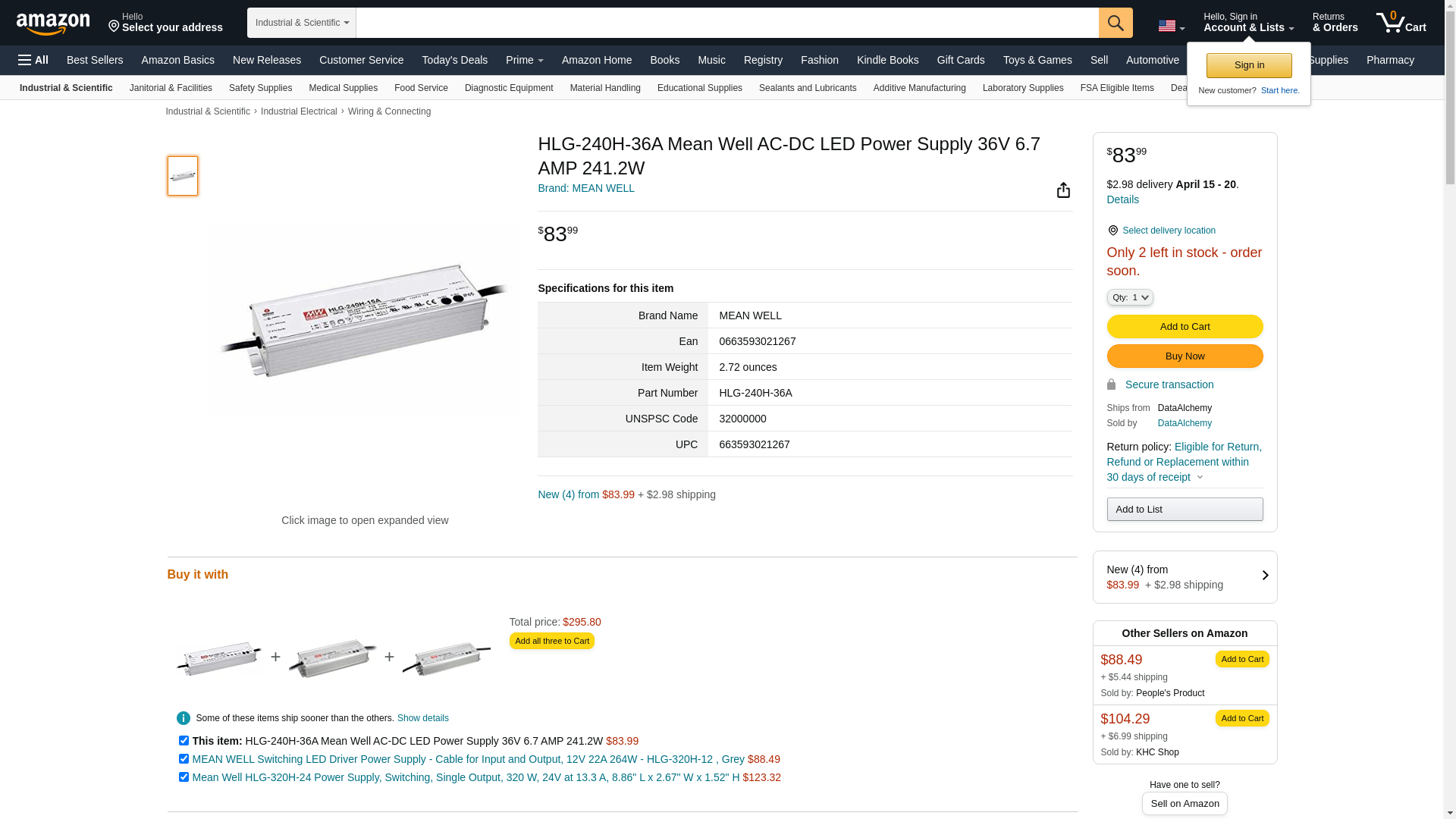Open the Industrial & Scientific search category dropdown
This screenshot has height=819, width=1456.
coord(302,23)
